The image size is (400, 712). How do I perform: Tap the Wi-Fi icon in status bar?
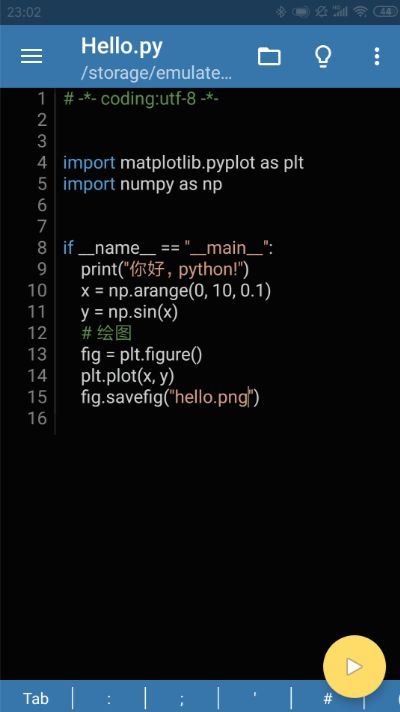(360, 12)
